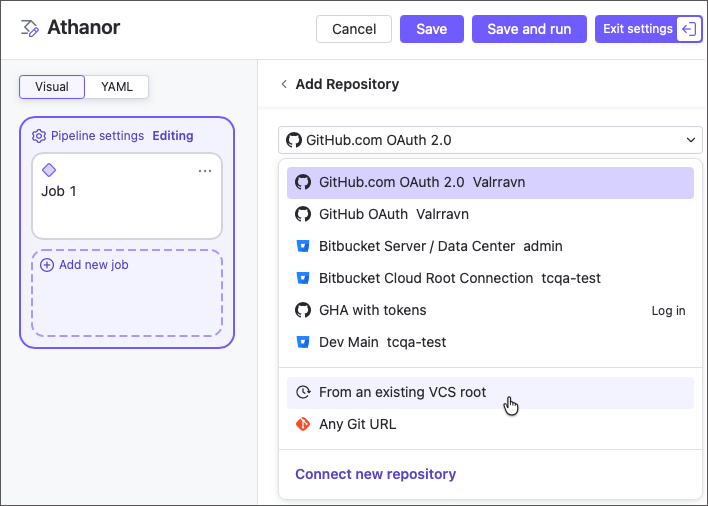Click the GitHub icon next to GitHub OAuth Valrravn

point(303,214)
